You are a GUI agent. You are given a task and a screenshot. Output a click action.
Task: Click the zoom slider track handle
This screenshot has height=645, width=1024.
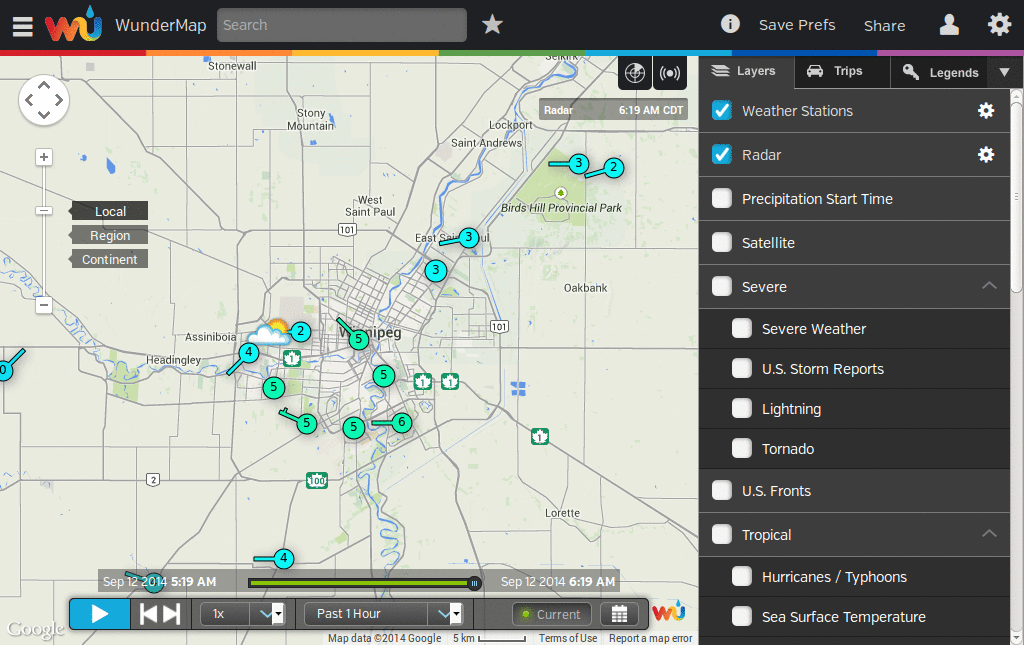(44, 211)
